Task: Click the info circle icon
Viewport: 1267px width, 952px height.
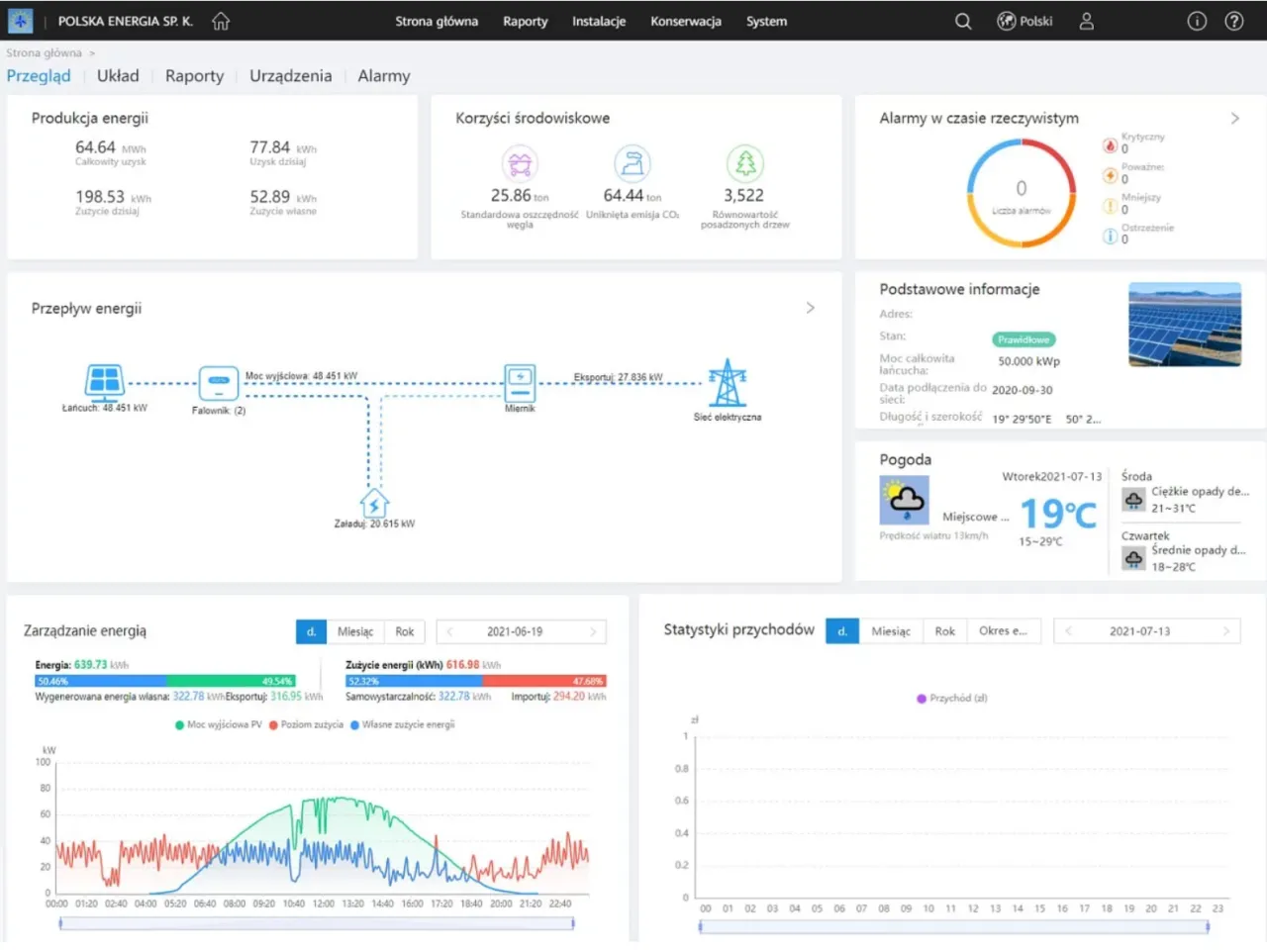Action: [1197, 21]
